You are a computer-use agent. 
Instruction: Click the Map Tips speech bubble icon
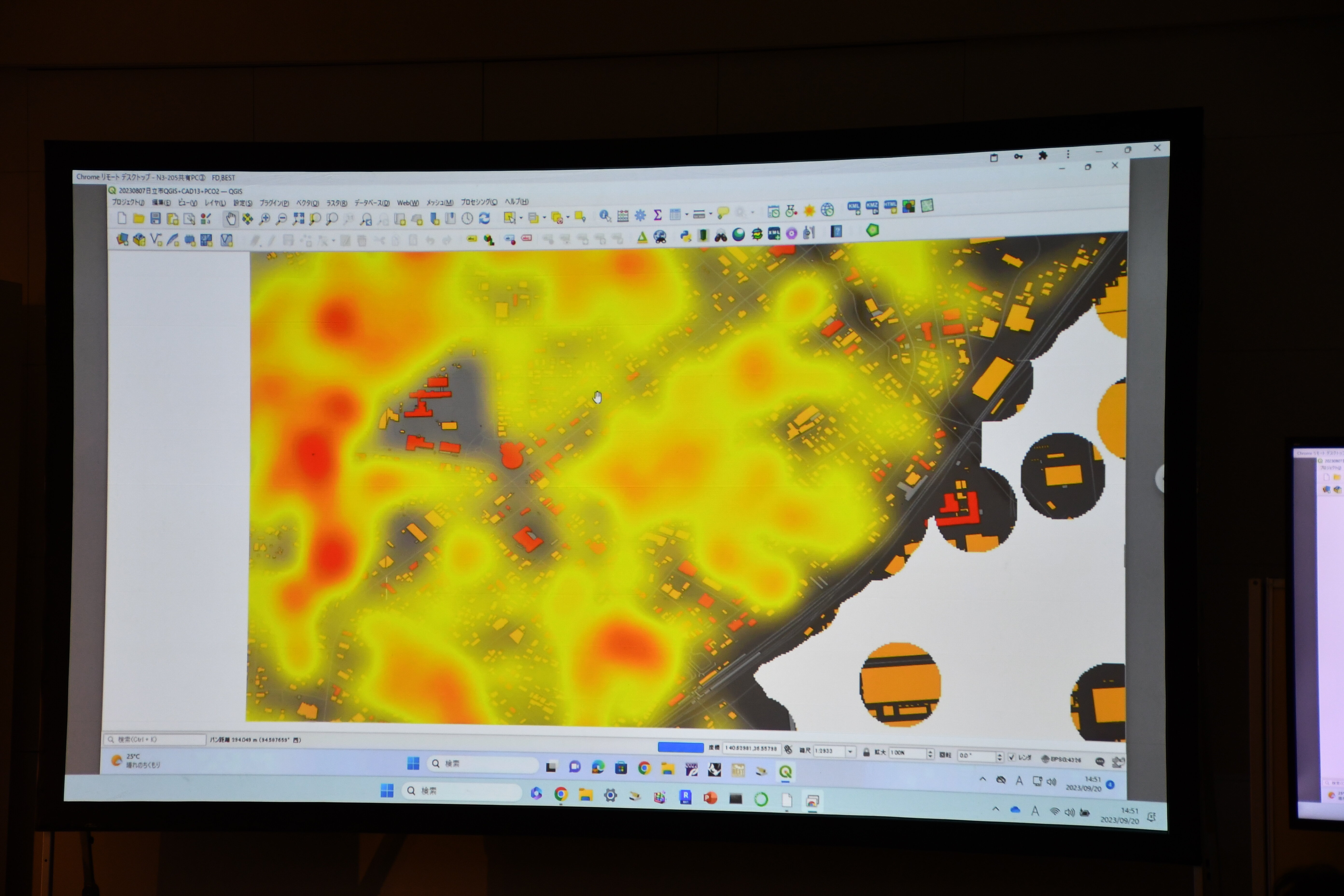click(x=723, y=213)
